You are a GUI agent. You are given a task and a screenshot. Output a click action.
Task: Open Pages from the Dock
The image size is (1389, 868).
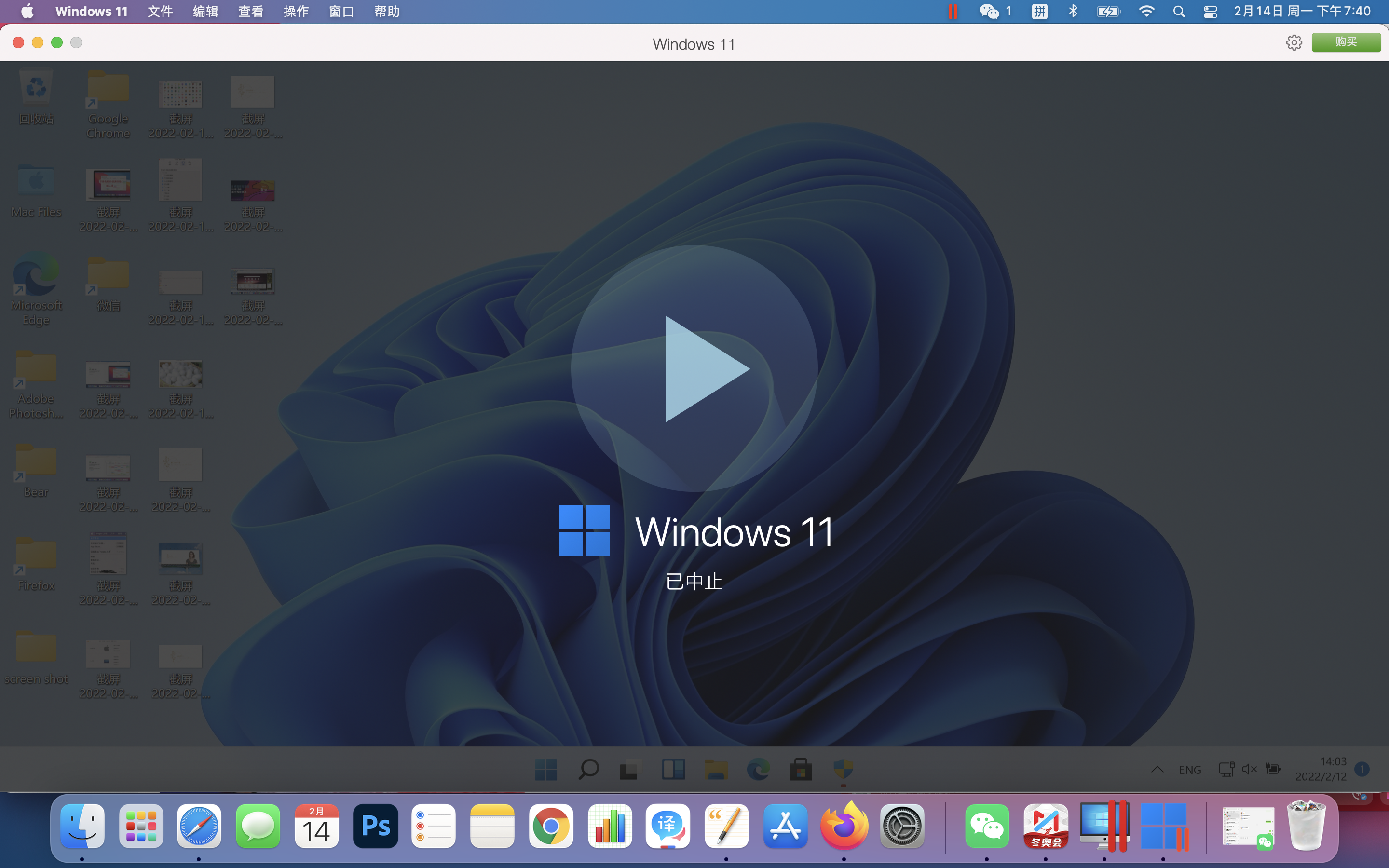coord(727,826)
